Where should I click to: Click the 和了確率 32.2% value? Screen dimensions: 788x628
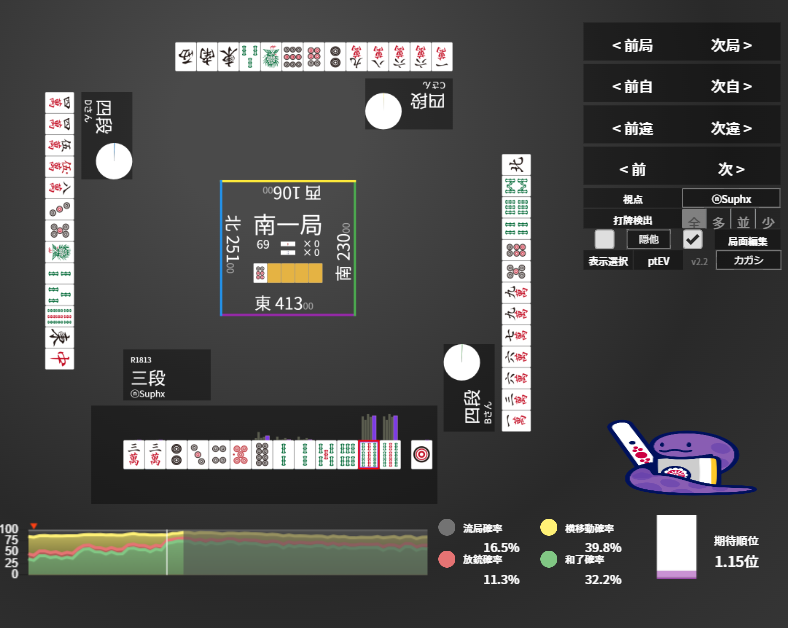(603, 579)
